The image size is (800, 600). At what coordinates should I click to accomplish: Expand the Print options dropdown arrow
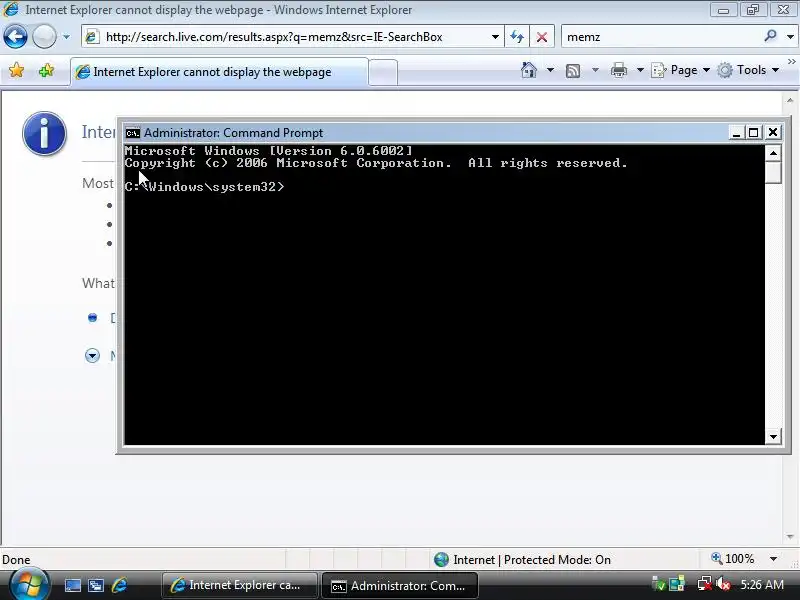pyautogui.click(x=640, y=70)
